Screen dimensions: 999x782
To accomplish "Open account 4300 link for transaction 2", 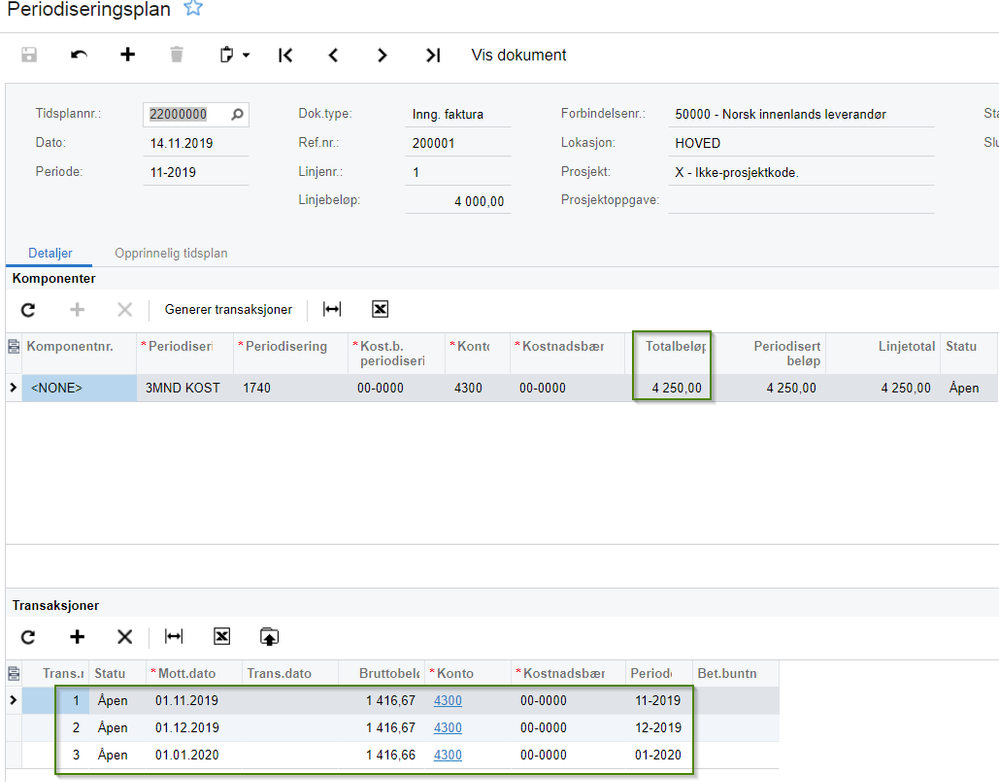I will pos(448,728).
